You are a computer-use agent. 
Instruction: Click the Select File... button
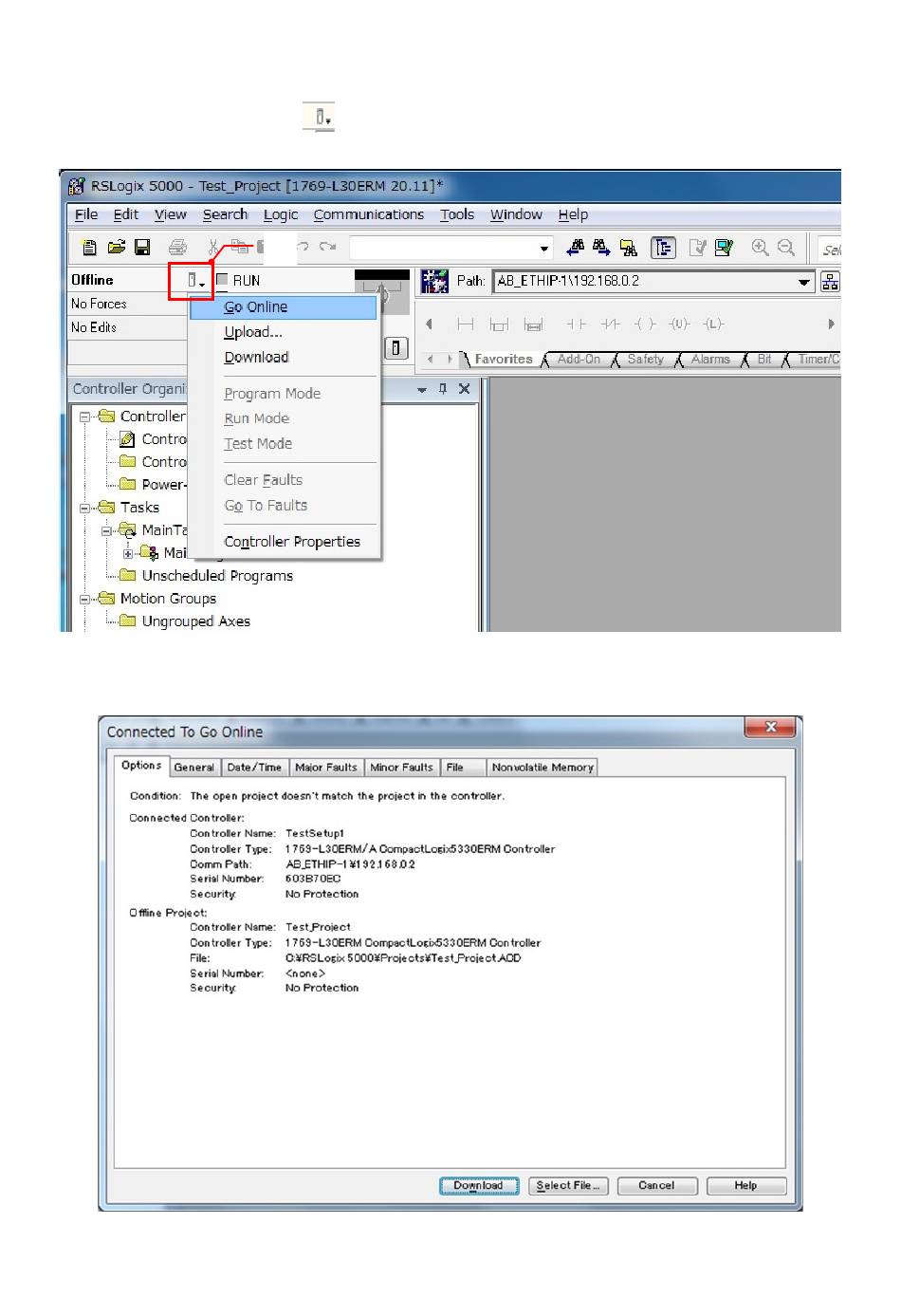568,1186
